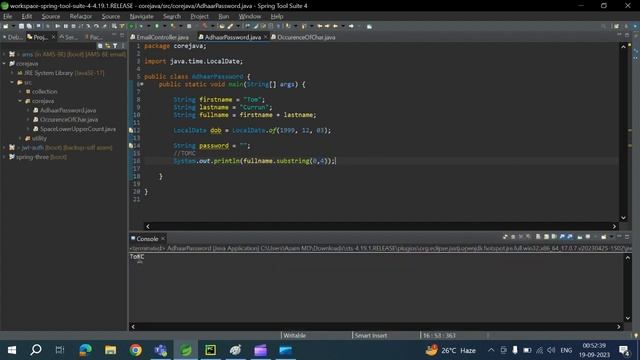This screenshot has width=640, height=360.
Task: Collapse the corejava project node
Action: (x=4, y=64)
